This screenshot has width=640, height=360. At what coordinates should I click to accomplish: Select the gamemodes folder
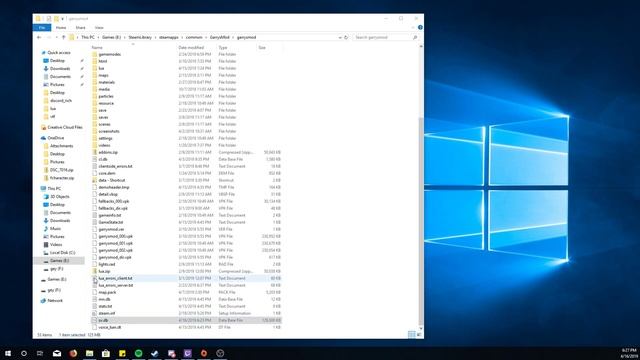pyautogui.click(x=109, y=54)
